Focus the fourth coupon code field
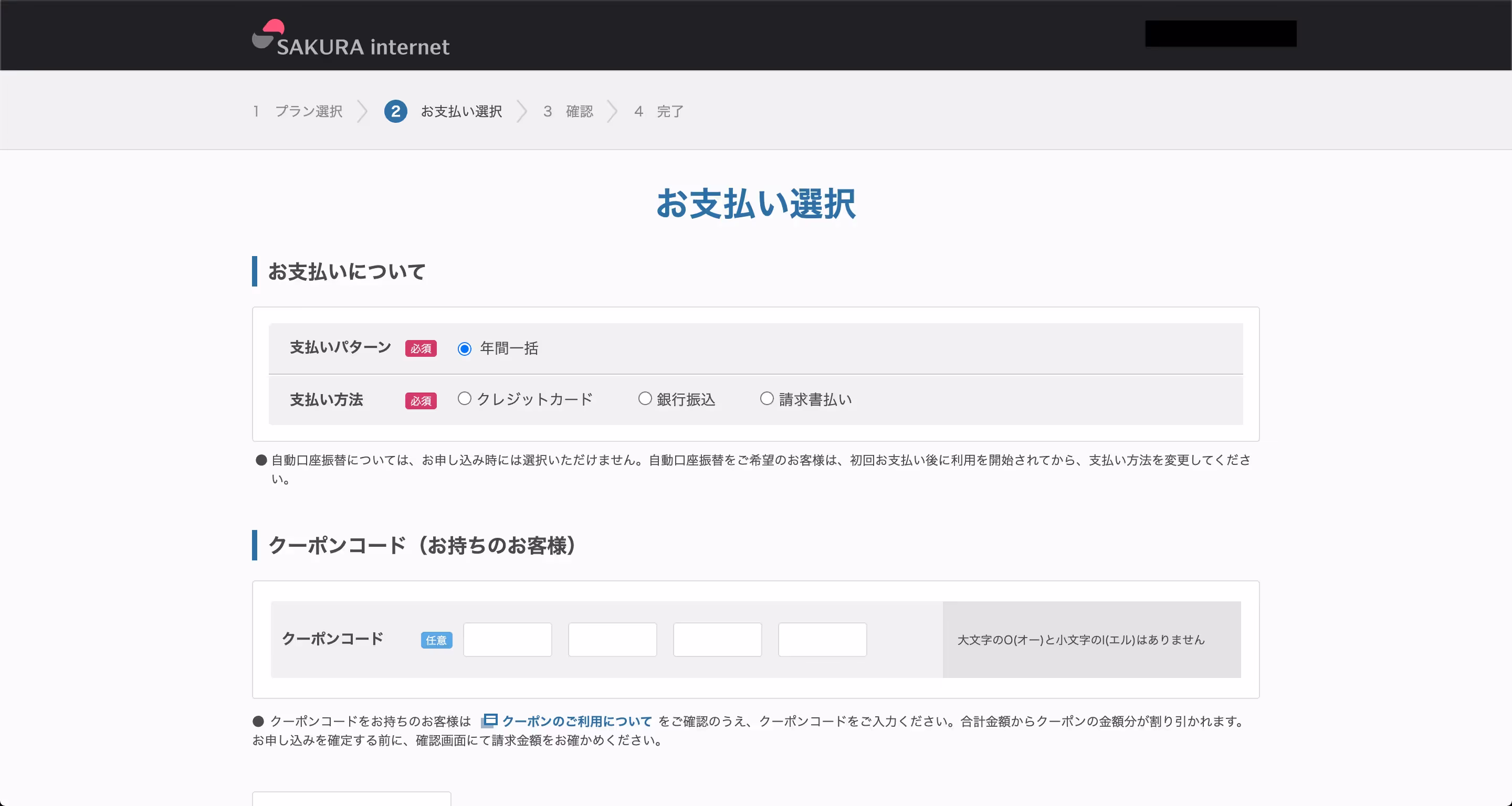 (x=822, y=640)
